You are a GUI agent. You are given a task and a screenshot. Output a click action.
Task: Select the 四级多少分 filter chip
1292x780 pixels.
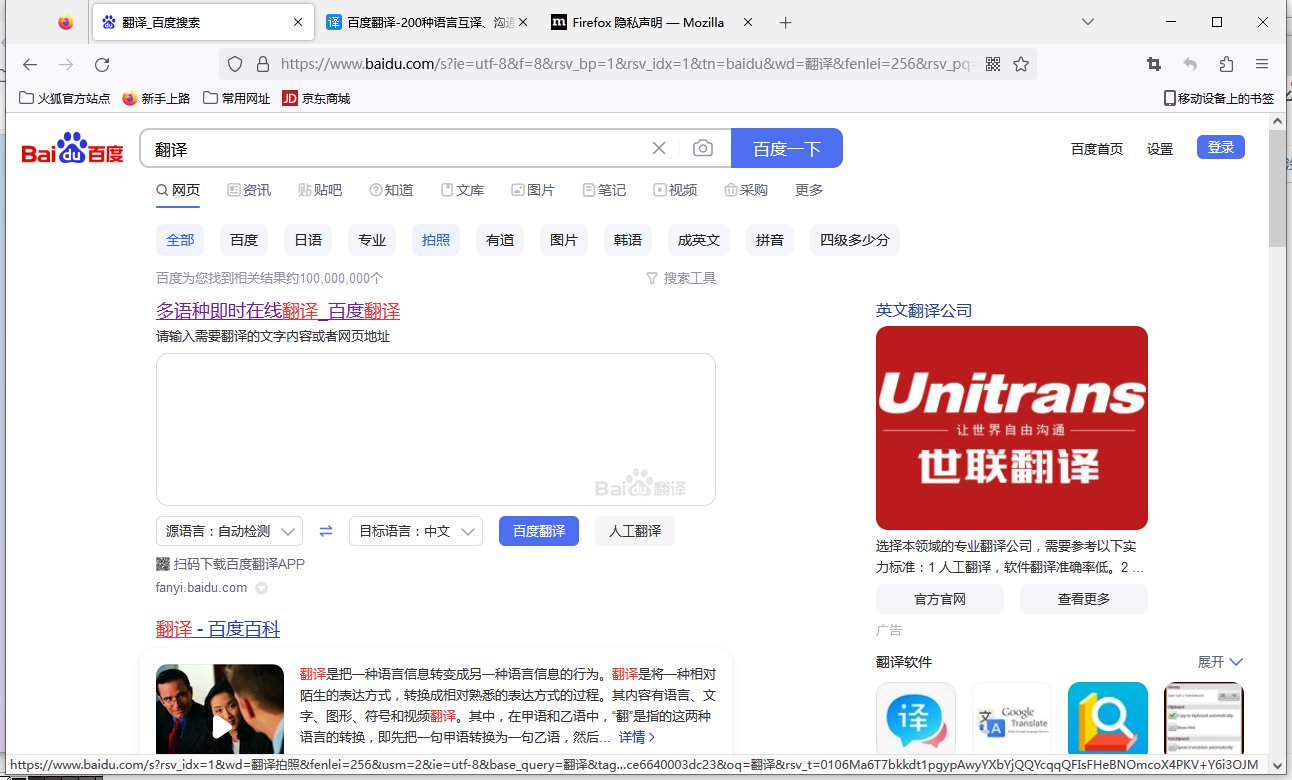tap(855, 240)
